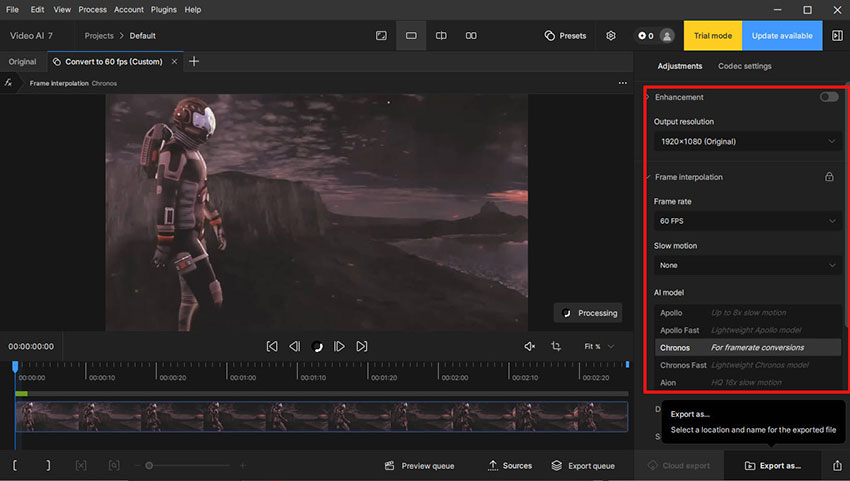
Task: Open the Output resolution dropdown
Action: pos(746,142)
